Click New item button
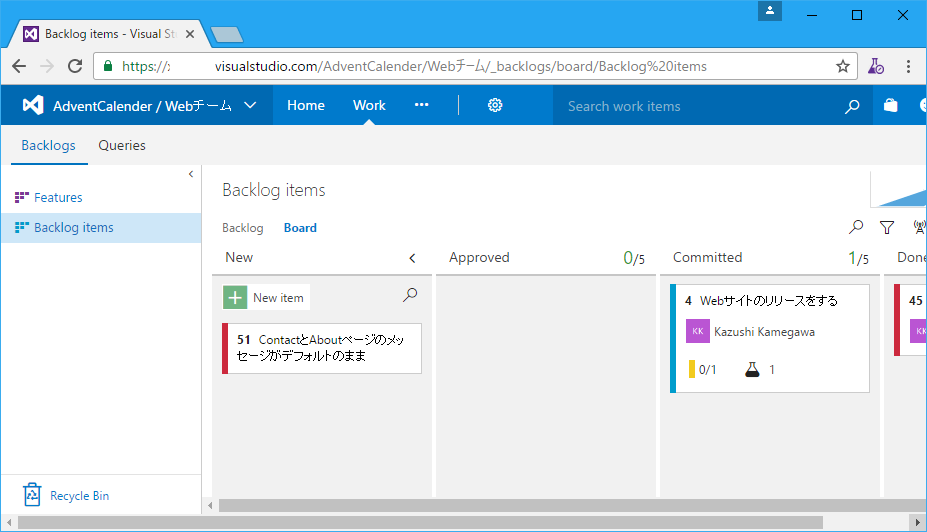This screenshot has width=927, height=532. coord(266,297)
